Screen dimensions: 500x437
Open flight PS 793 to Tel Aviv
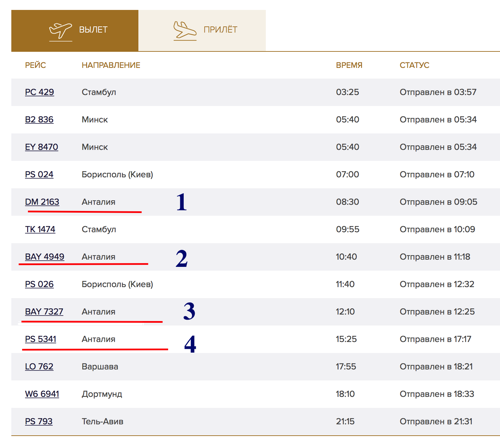point(39,421)
